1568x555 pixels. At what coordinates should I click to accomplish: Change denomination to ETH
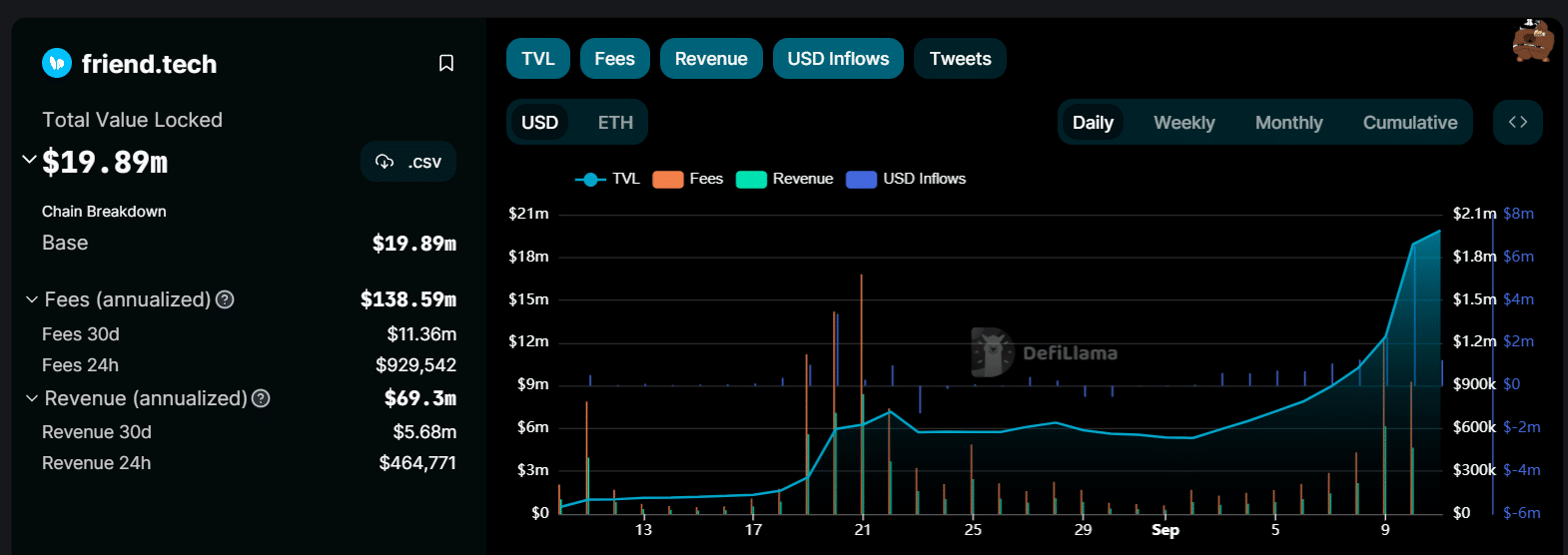615,123
